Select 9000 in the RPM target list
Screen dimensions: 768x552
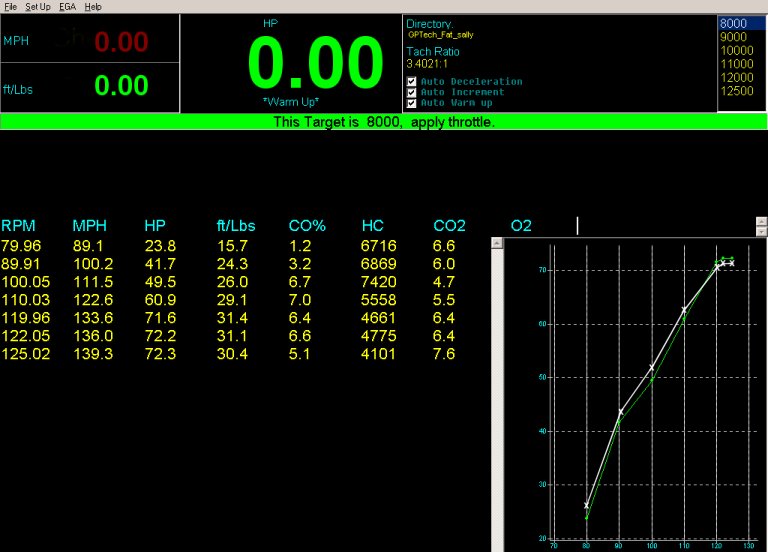[x=733, y=37]
